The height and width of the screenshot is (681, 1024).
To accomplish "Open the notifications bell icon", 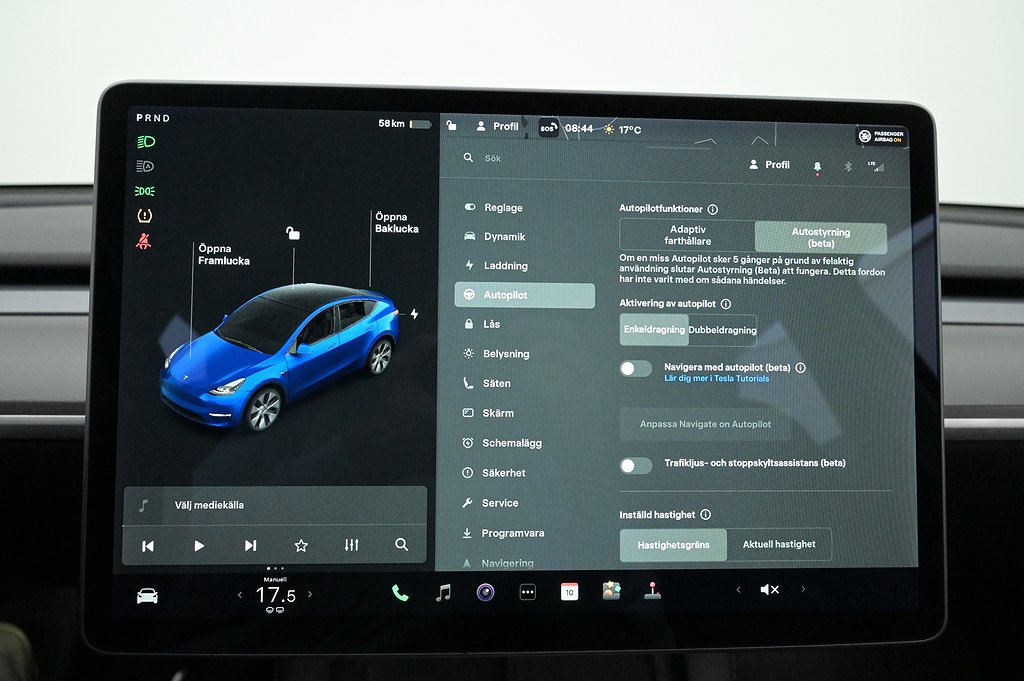I will (x=817, y=166).
